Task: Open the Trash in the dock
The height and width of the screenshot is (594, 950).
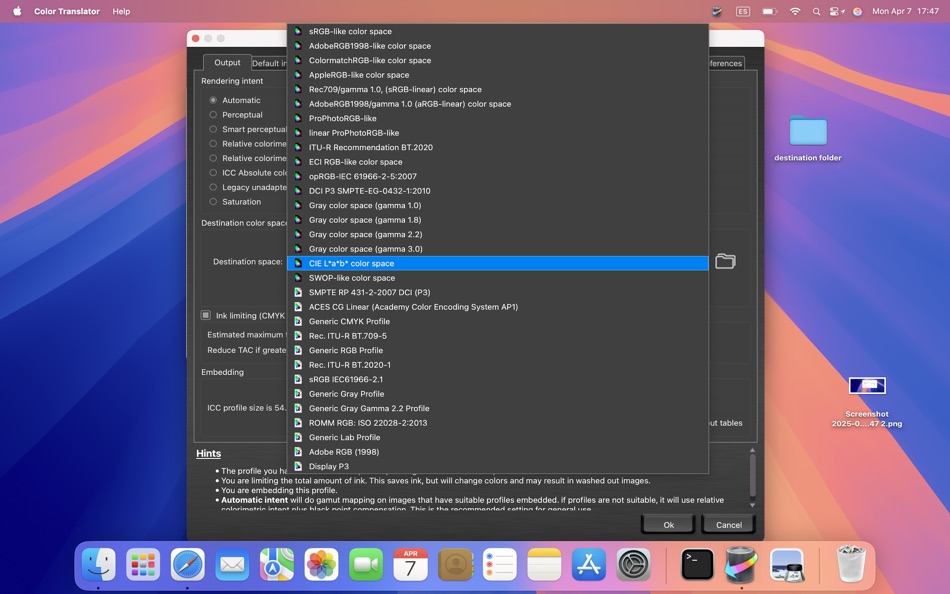Action: (851, 565)
